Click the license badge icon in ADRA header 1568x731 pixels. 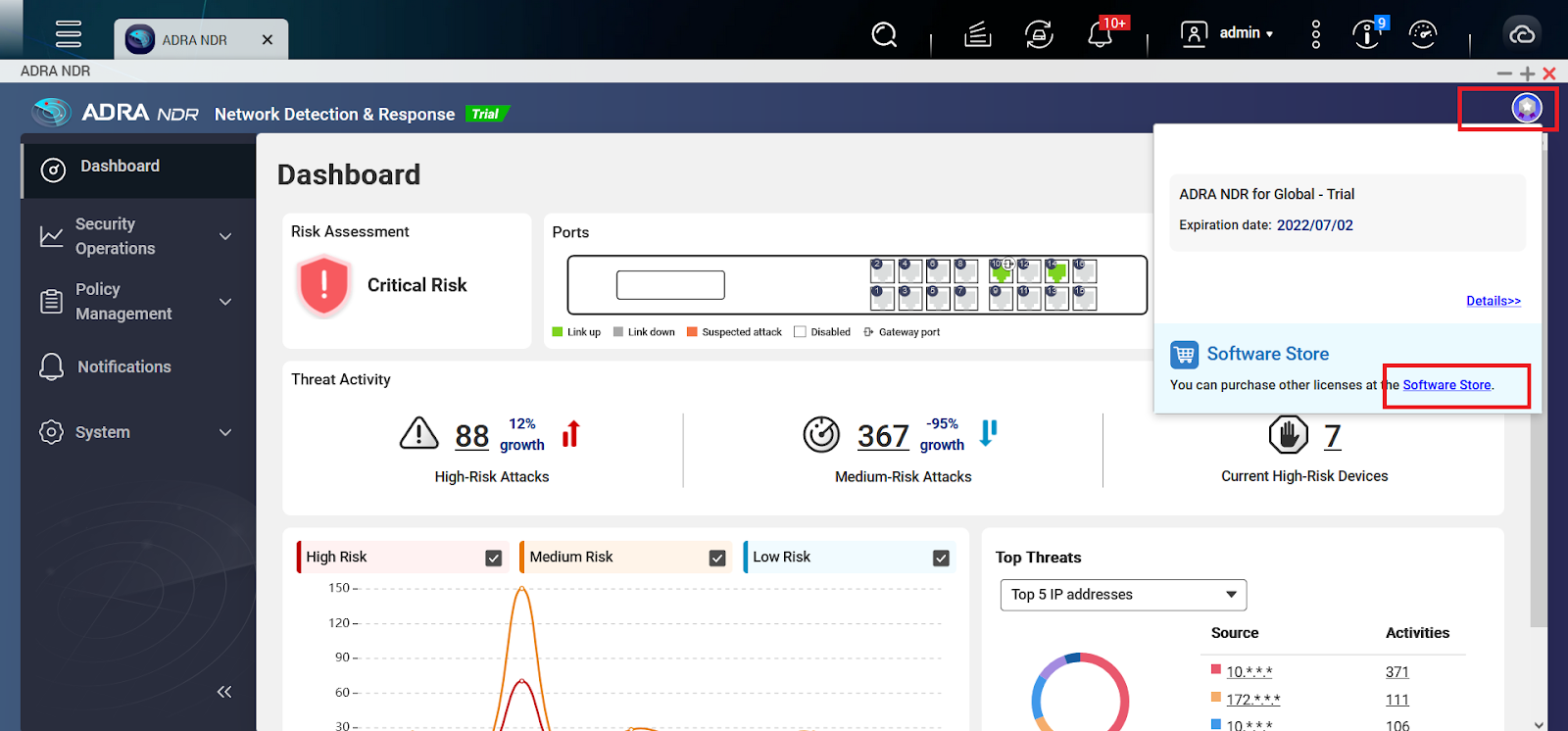click(1526, 108)
